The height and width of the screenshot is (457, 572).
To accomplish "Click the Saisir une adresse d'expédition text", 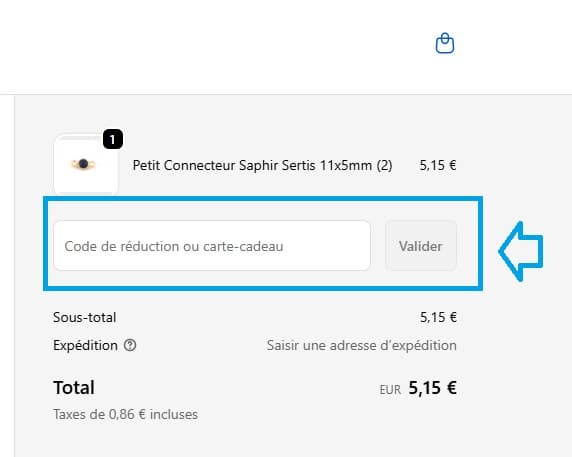I will (x=362, y=345).
